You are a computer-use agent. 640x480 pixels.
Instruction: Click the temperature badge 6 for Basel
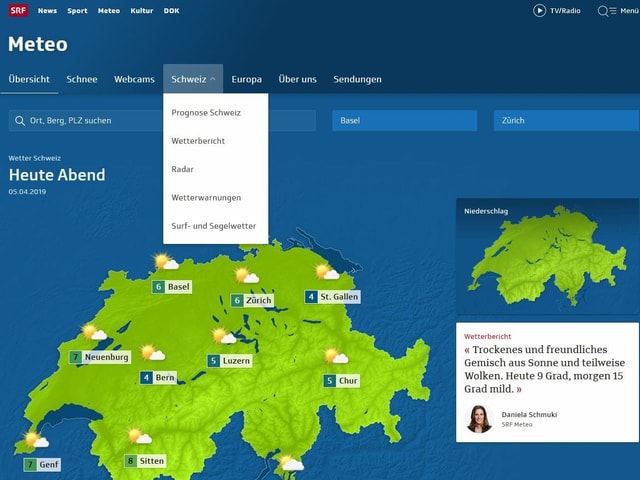[x=158, y=287]
